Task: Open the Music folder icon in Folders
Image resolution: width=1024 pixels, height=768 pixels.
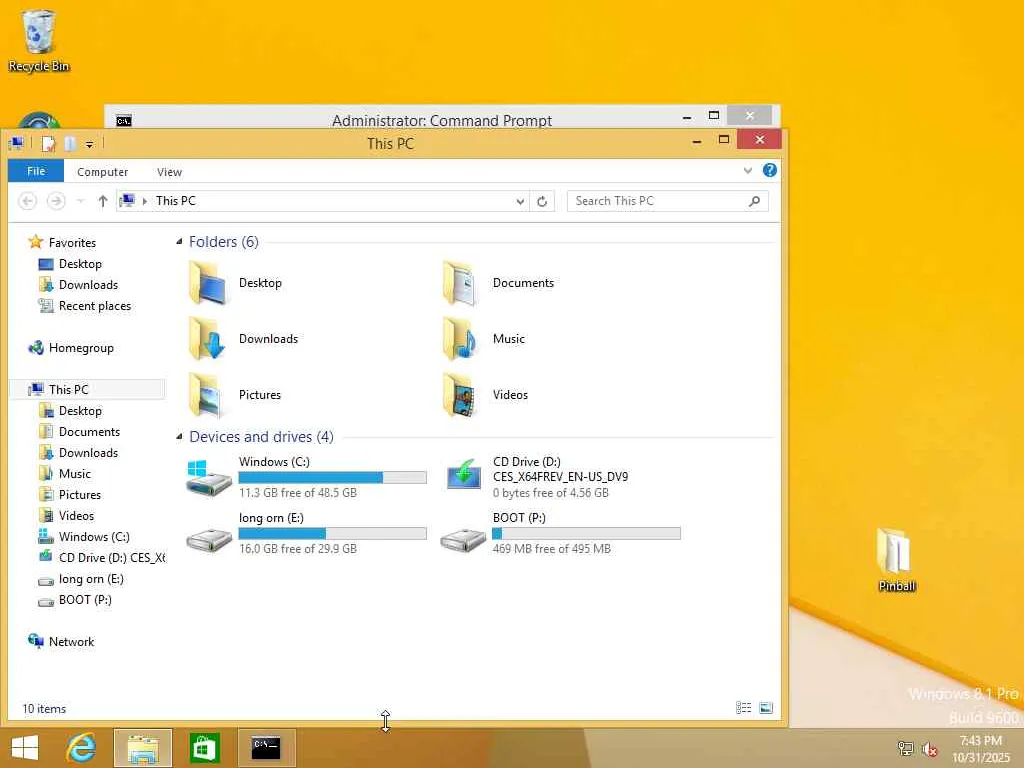Action: pyautogui.click(x=462, y=338)
